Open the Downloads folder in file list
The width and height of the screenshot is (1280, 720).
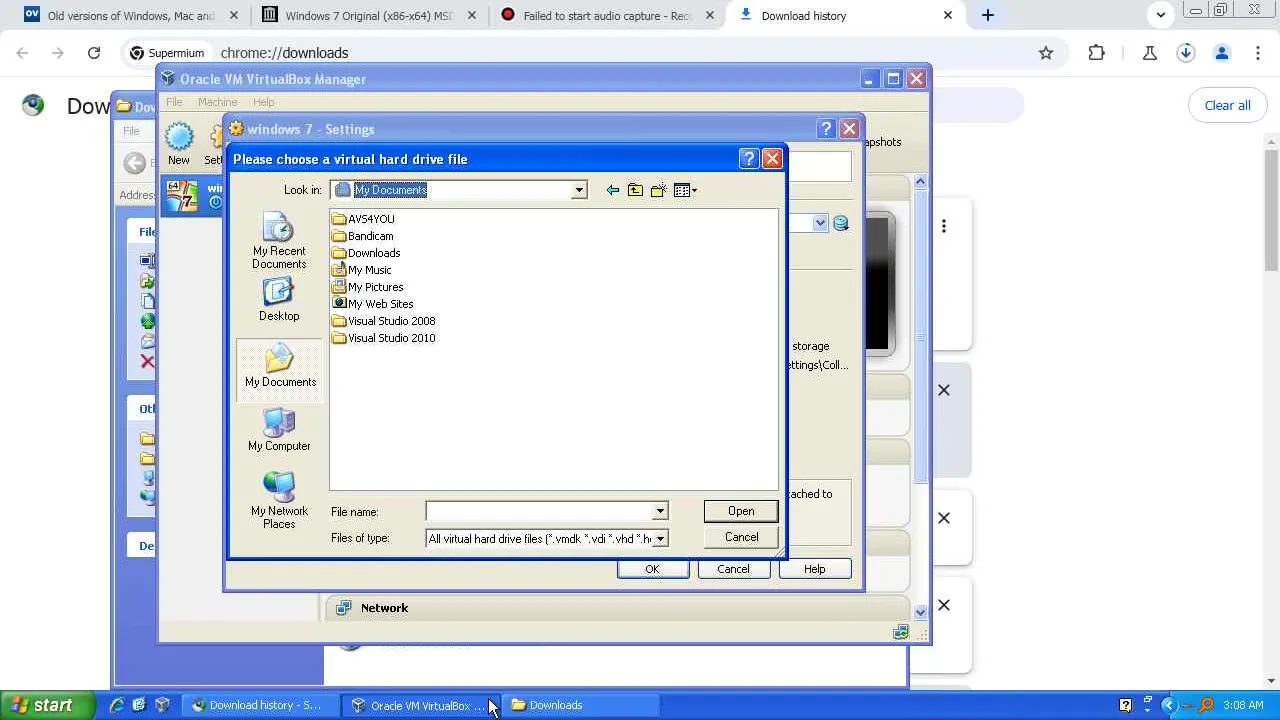click(x=366, y=253)
